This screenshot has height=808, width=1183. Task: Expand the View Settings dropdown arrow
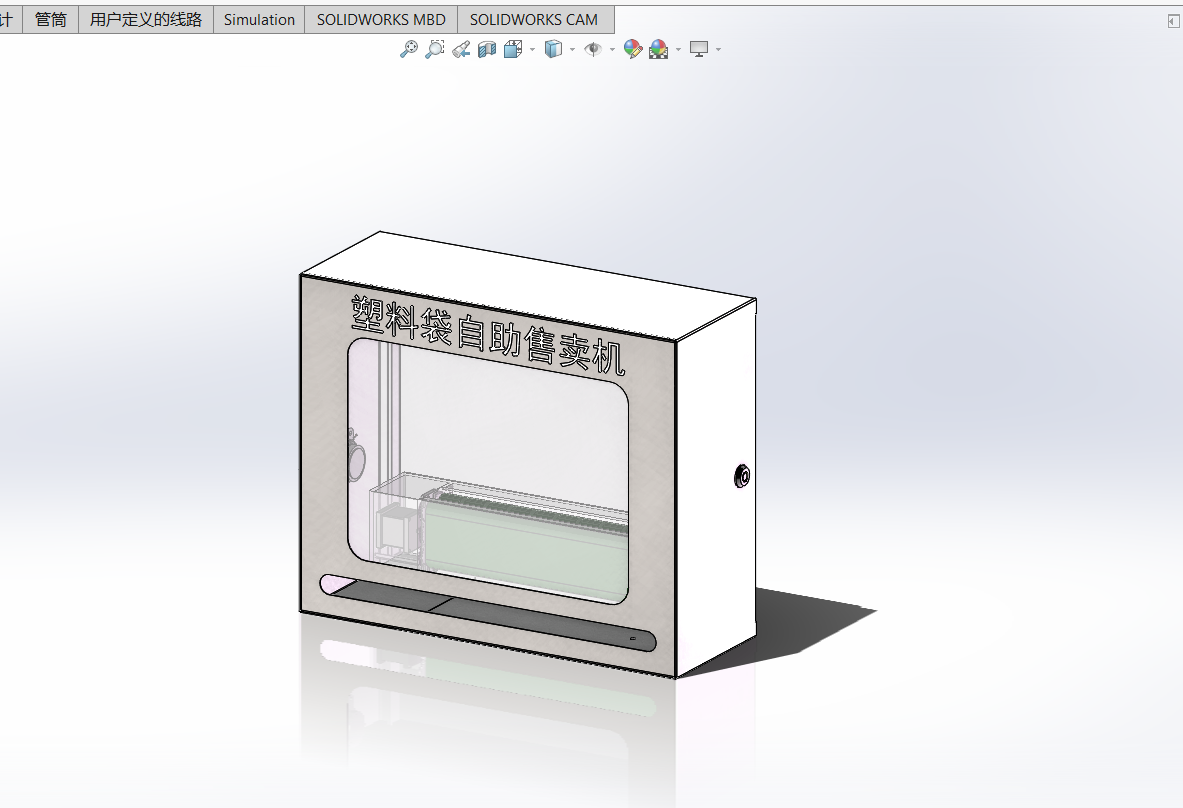pos(718,50)
